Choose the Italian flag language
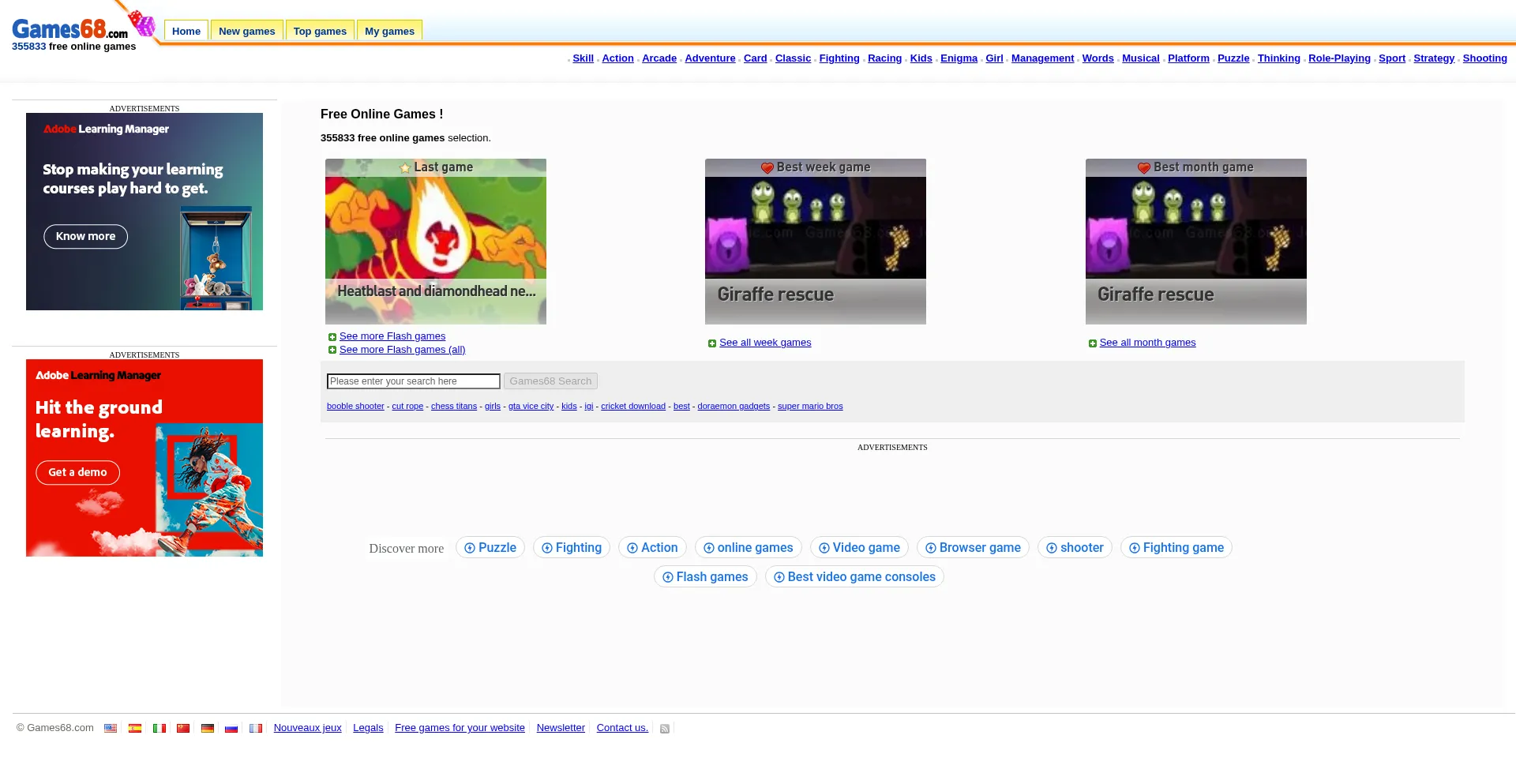Screen dimensions: 1516x784 pos(159,729)
